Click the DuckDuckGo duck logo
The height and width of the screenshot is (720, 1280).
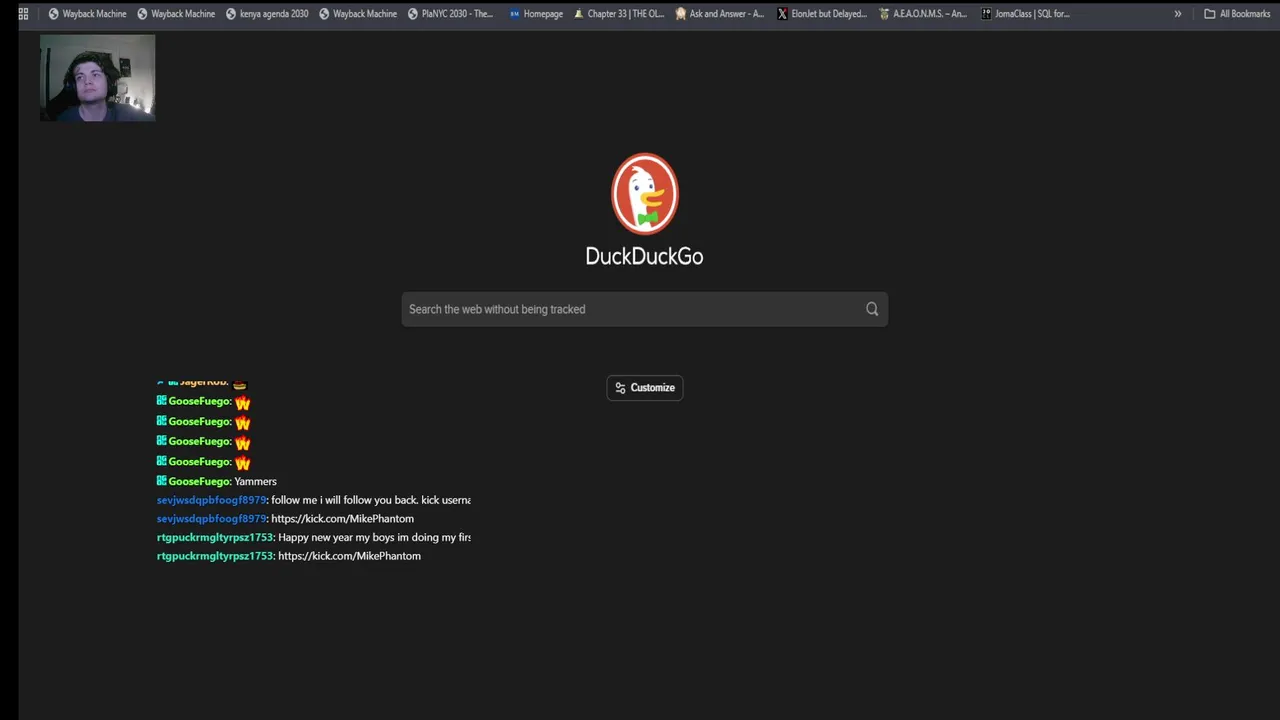click(645, 193)
